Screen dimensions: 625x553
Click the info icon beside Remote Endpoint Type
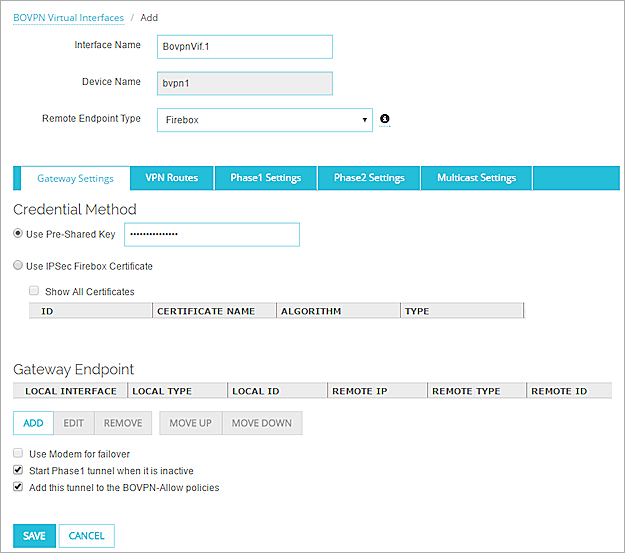385,120
